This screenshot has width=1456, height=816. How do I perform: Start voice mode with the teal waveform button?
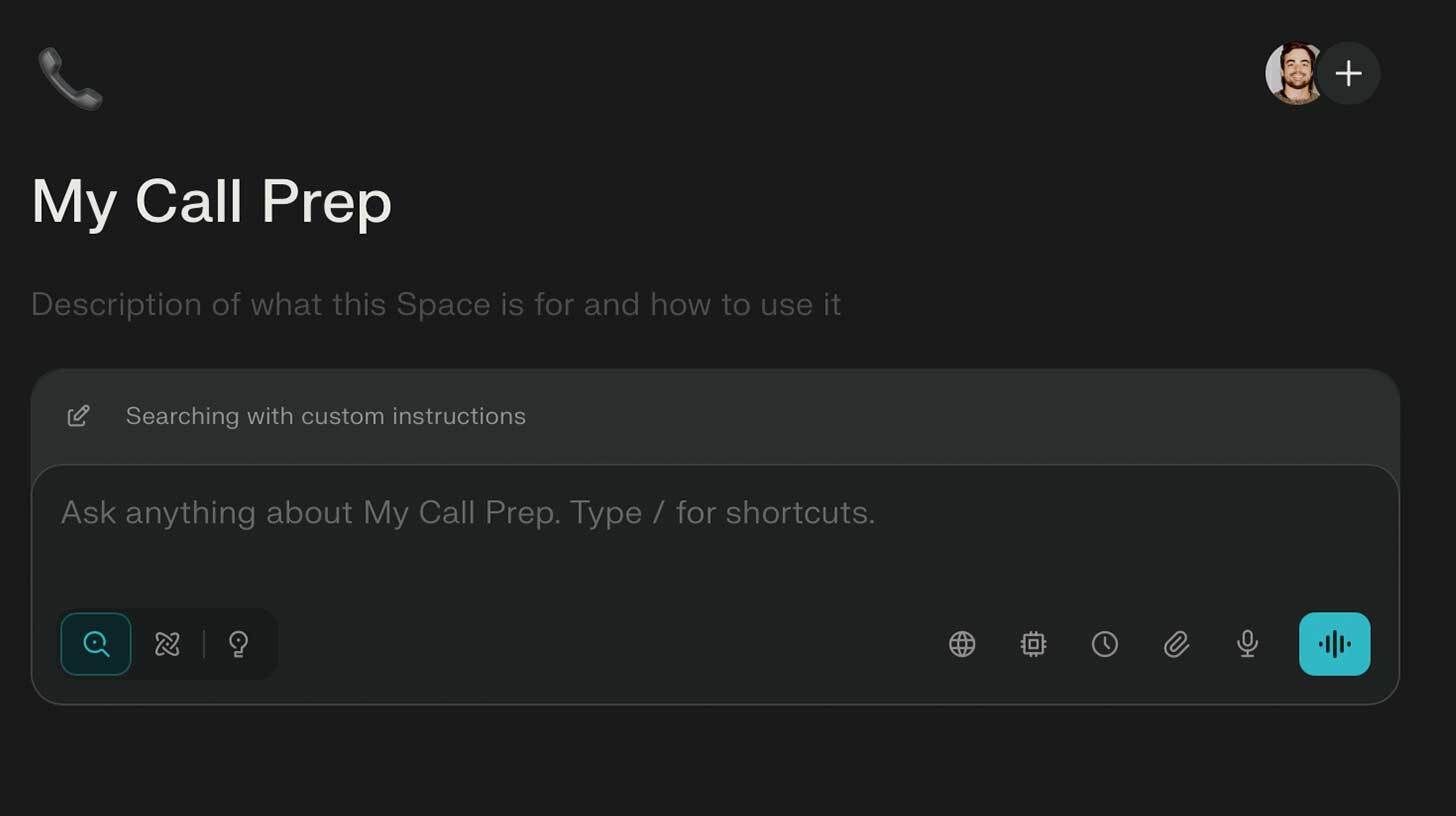(1334, 644)
